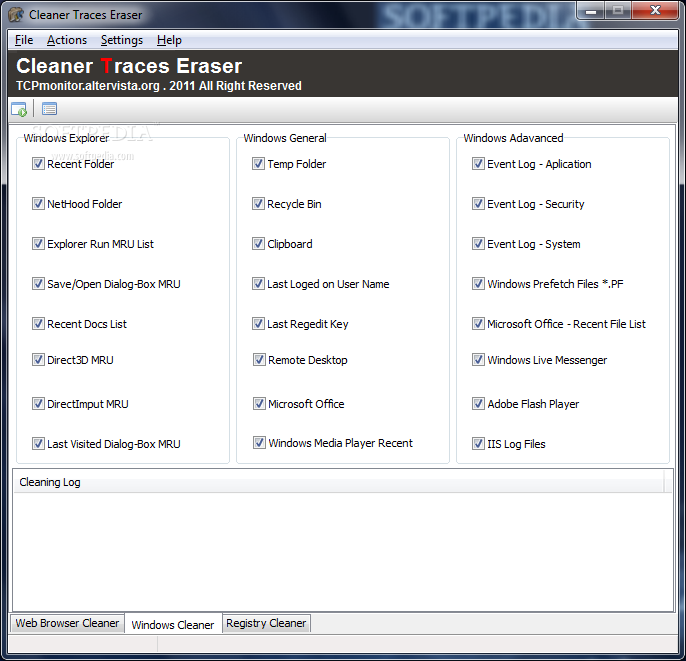The height and width of the screenshot is (661, 686).
Task: Uncheck Event Log - Aplication
Action: 478,164
